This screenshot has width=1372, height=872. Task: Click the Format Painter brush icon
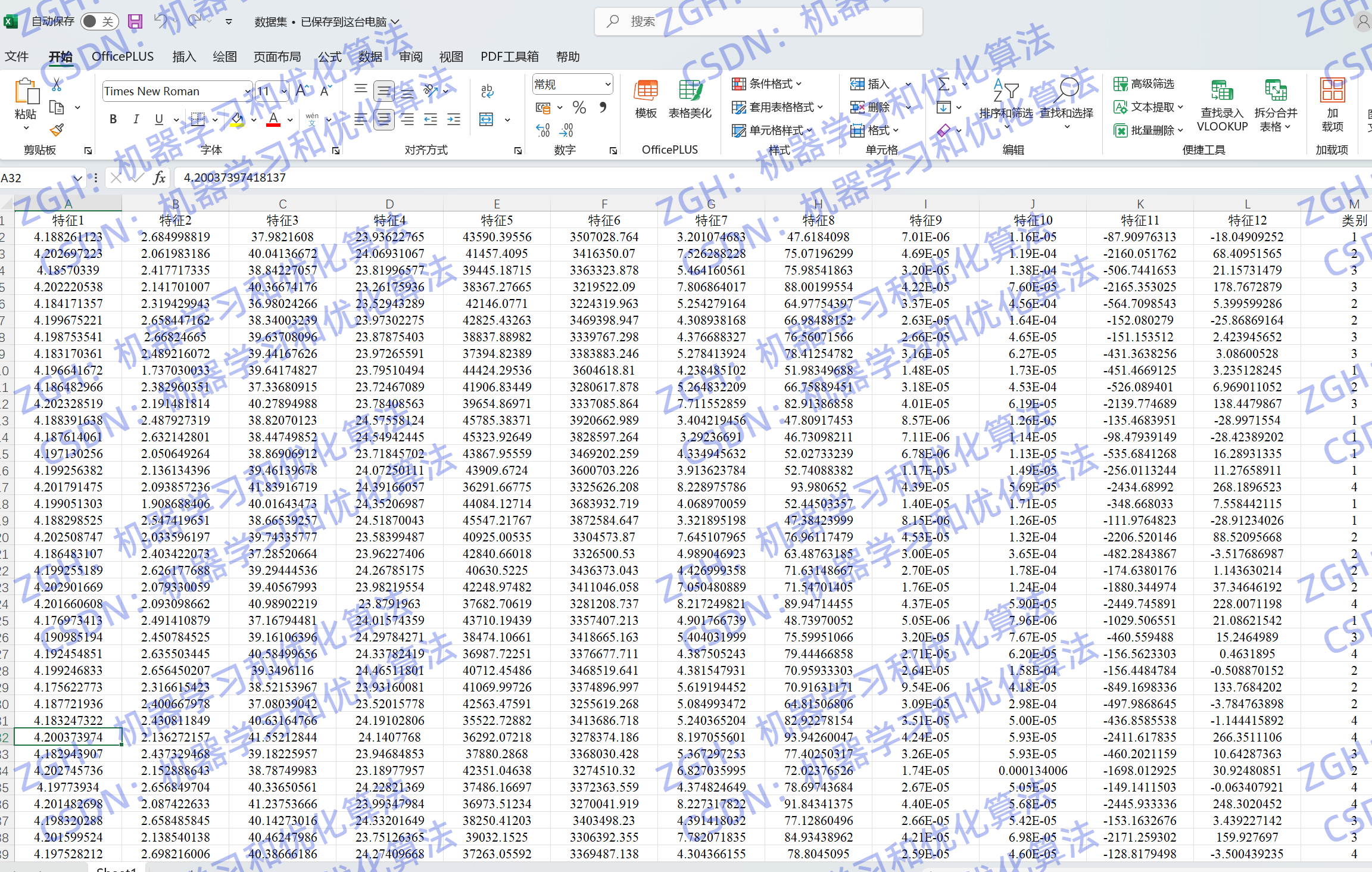click(x=57, y=130)
